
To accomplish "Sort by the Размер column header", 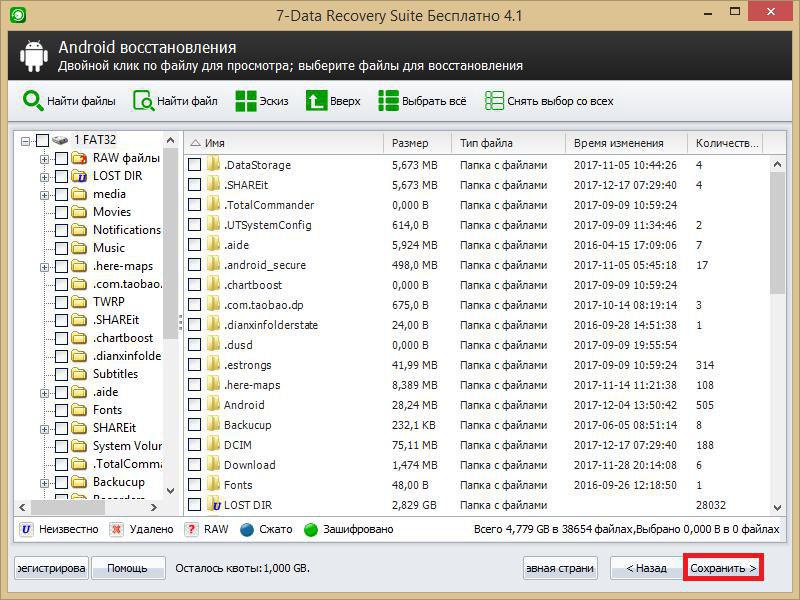I will coord(417,143).
